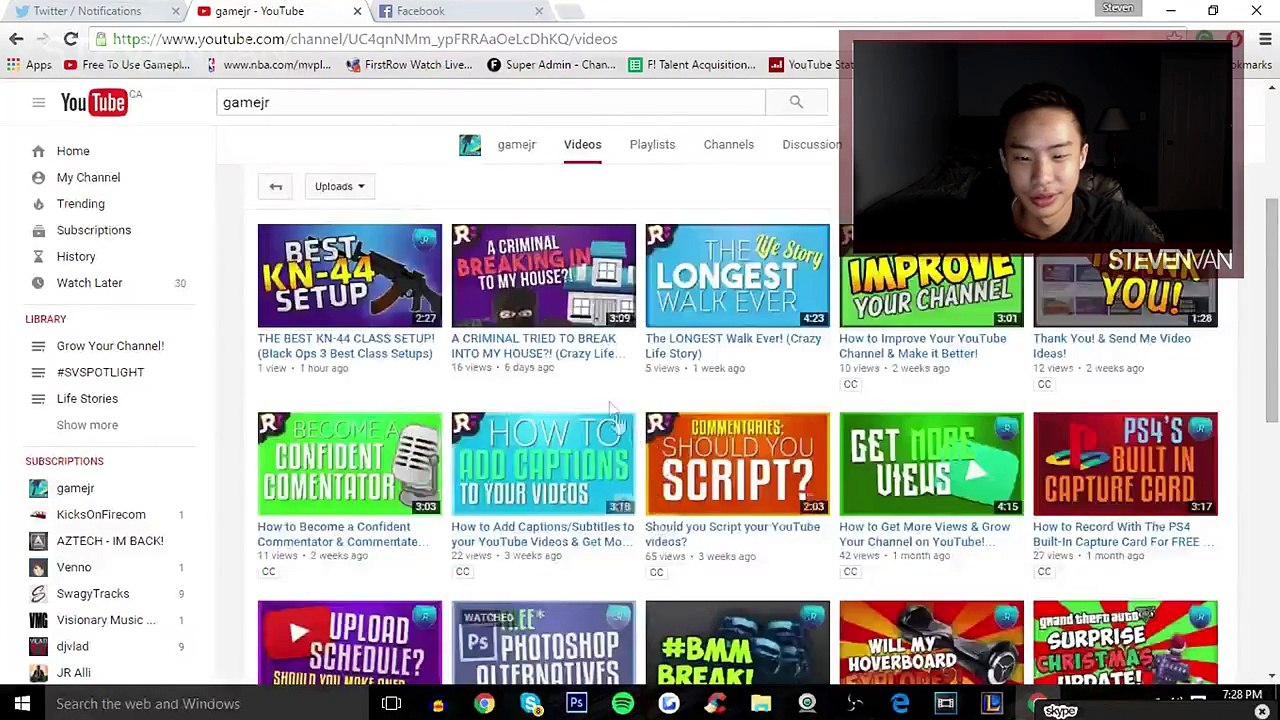Open the Windows Start menu

(x=22, y=704)
